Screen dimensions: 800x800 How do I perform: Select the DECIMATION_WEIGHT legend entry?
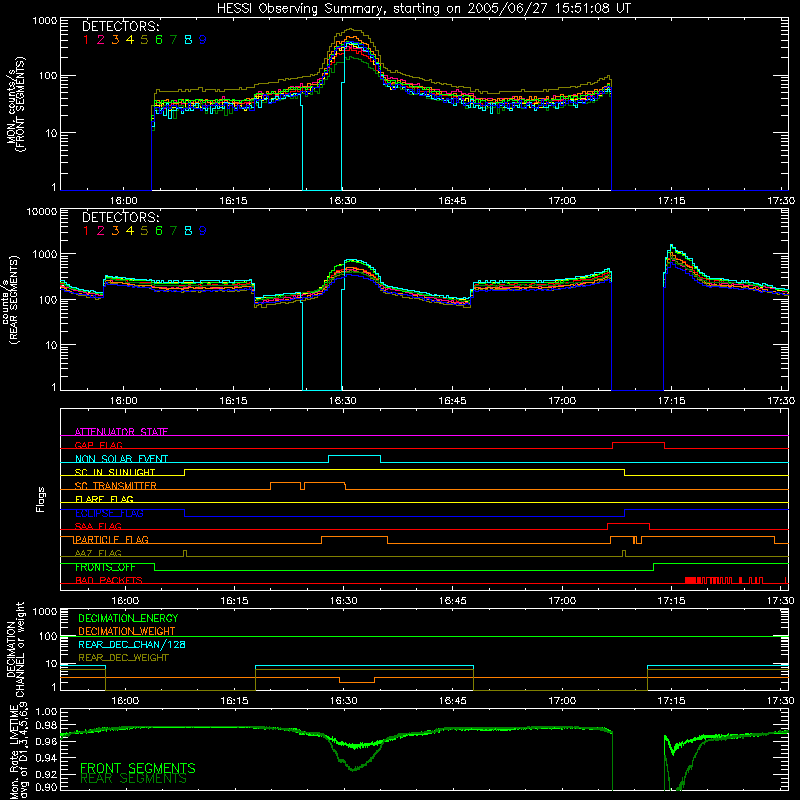127,631
